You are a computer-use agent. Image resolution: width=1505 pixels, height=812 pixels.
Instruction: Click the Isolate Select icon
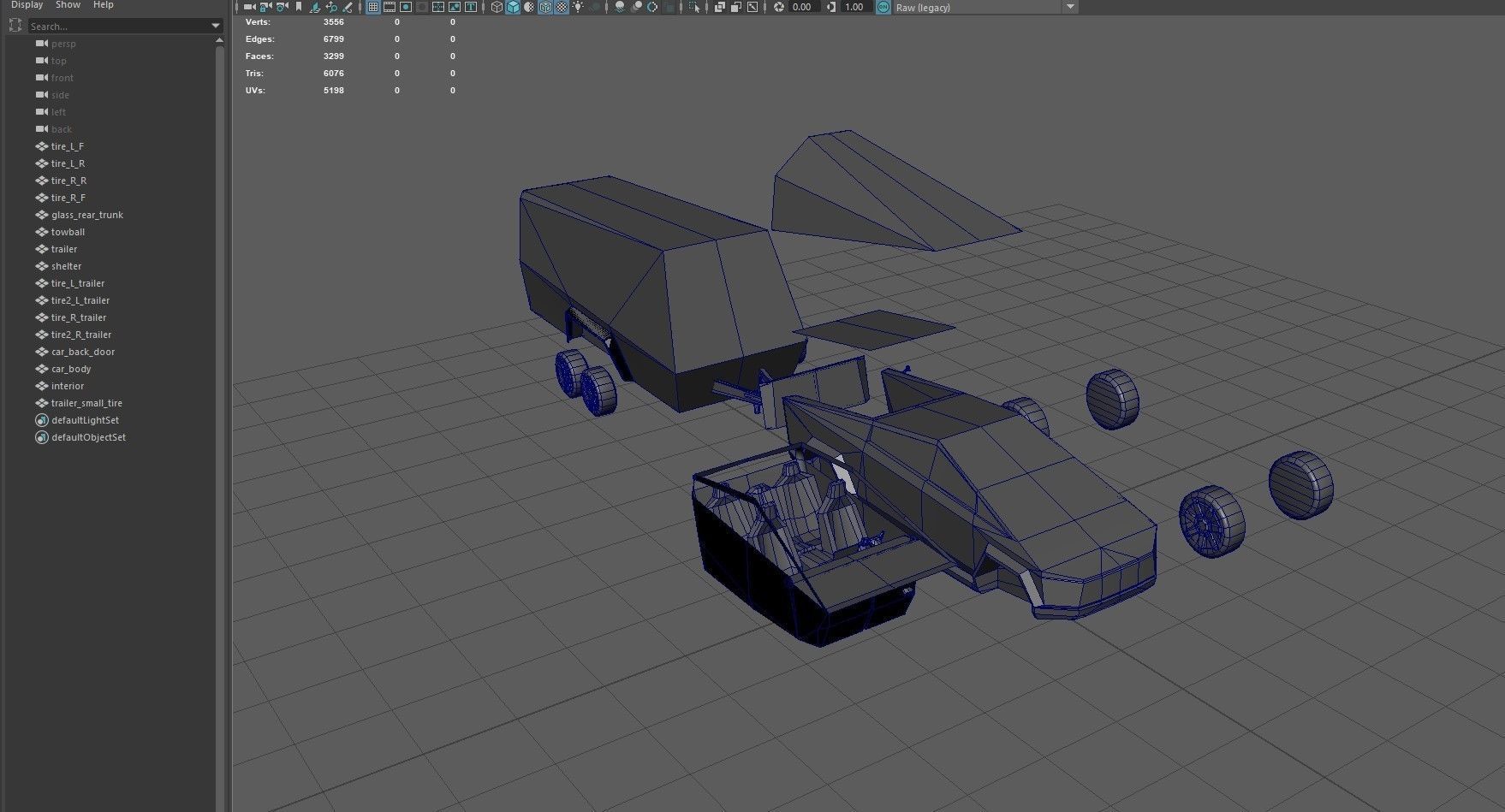[693, 7]
